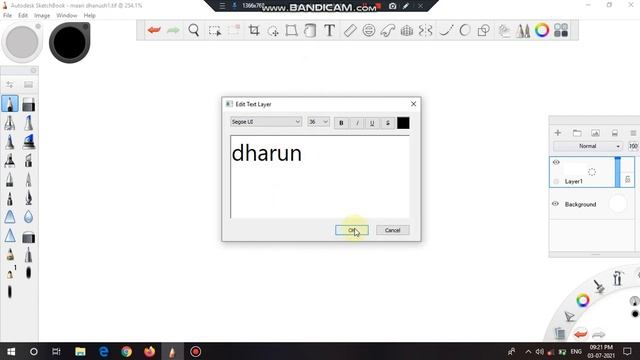Screen dimensions: 640x360
Task: Open the Normal blend mode dropdown
Action: (587, 146)
